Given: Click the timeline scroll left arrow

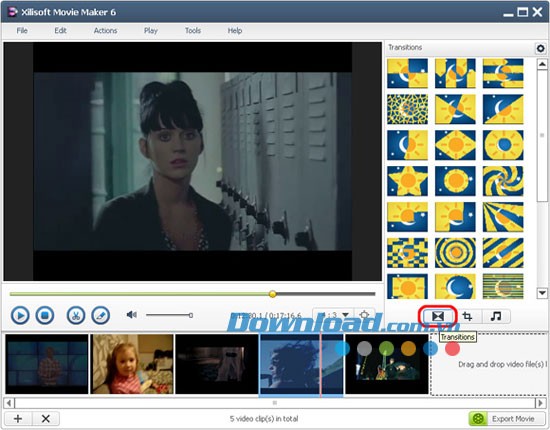Looking at the screenshot, I should [x=9, y=403].
